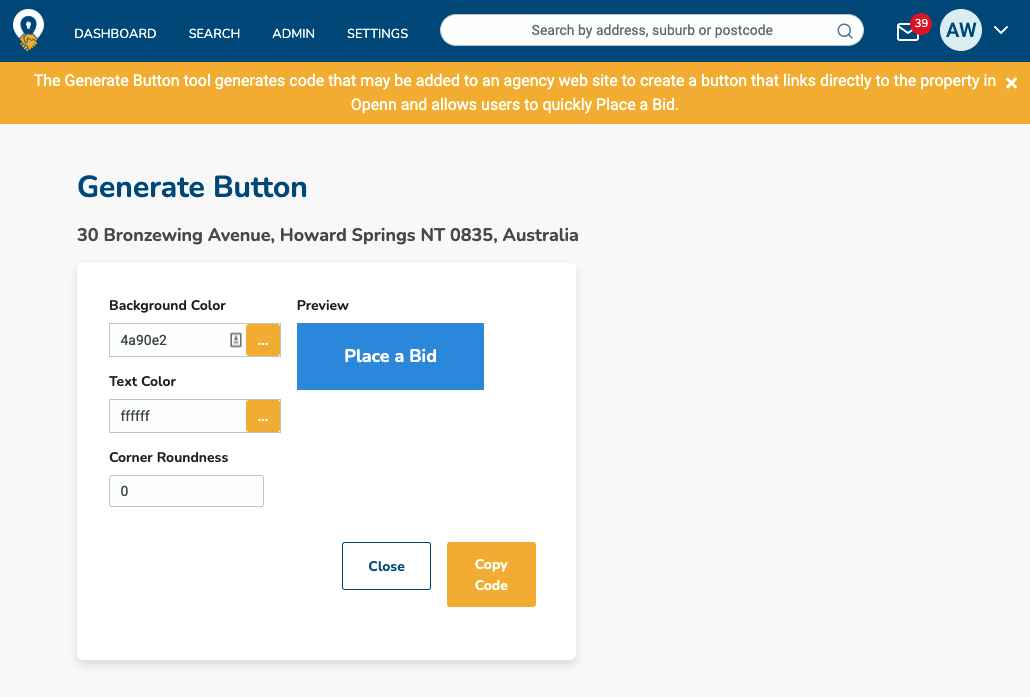Click the search magnifier icon

(845, 31)
